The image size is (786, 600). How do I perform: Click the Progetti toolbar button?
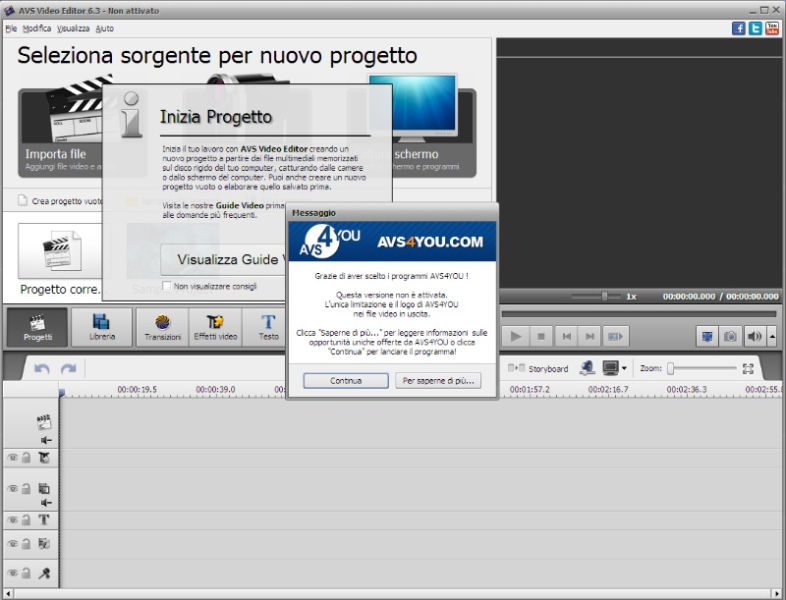38,327
